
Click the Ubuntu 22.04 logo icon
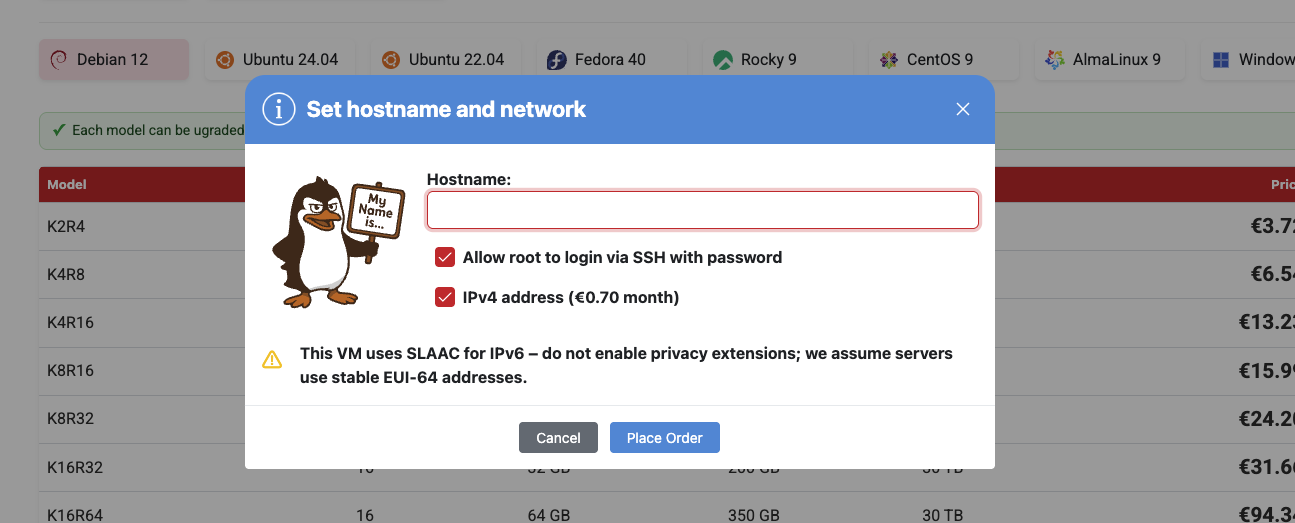[x=391, y=60]
